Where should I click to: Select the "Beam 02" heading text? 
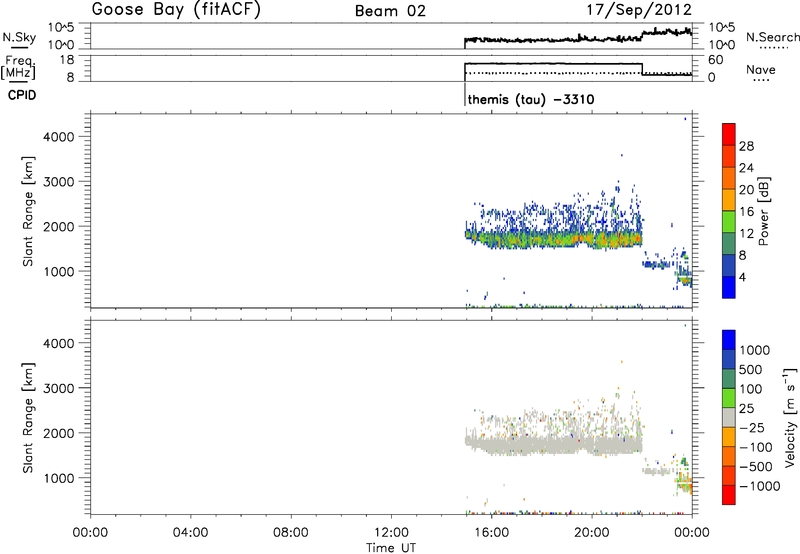click(x=390, y=11)
